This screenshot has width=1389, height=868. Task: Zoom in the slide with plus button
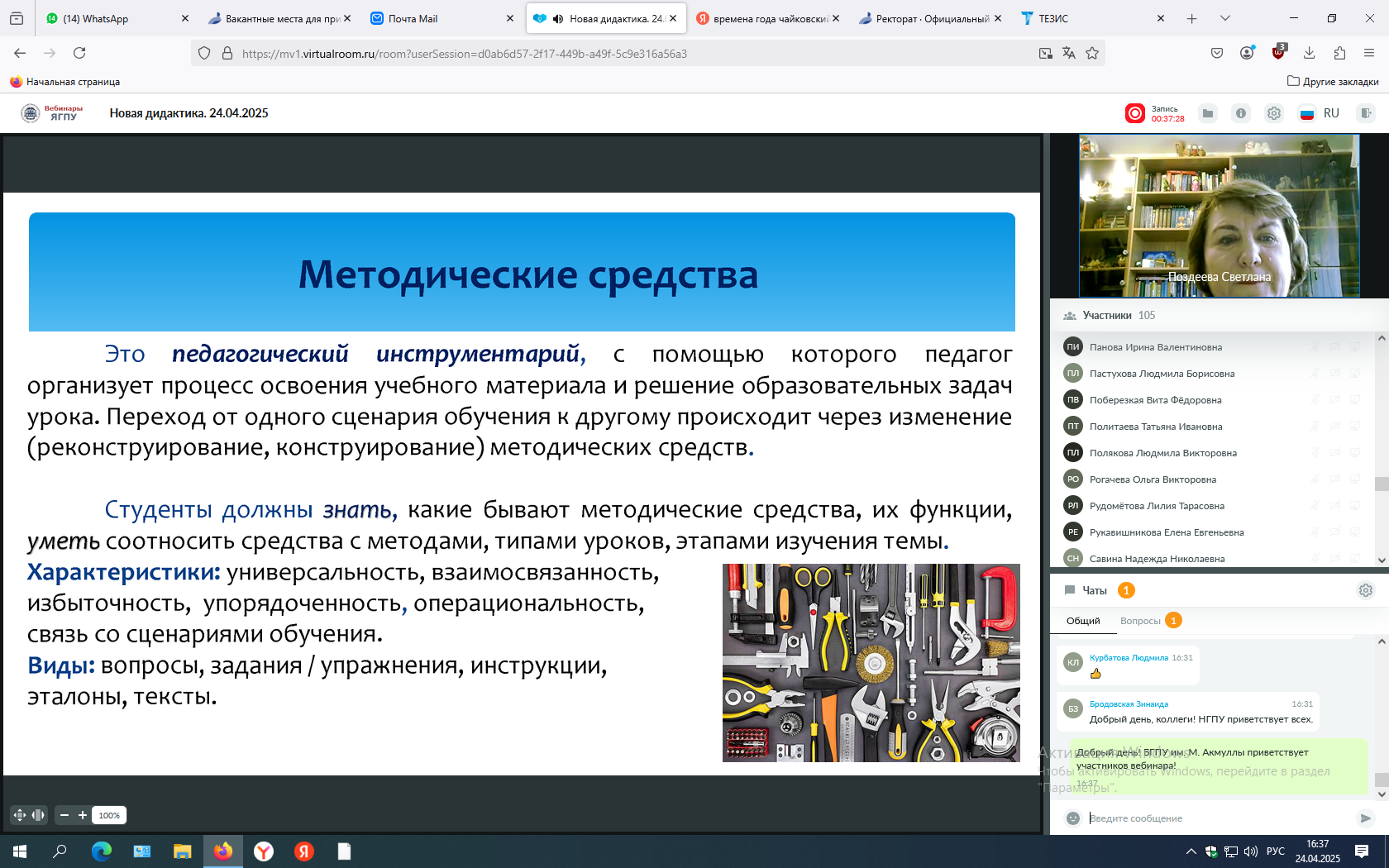[x=83, y=815]
